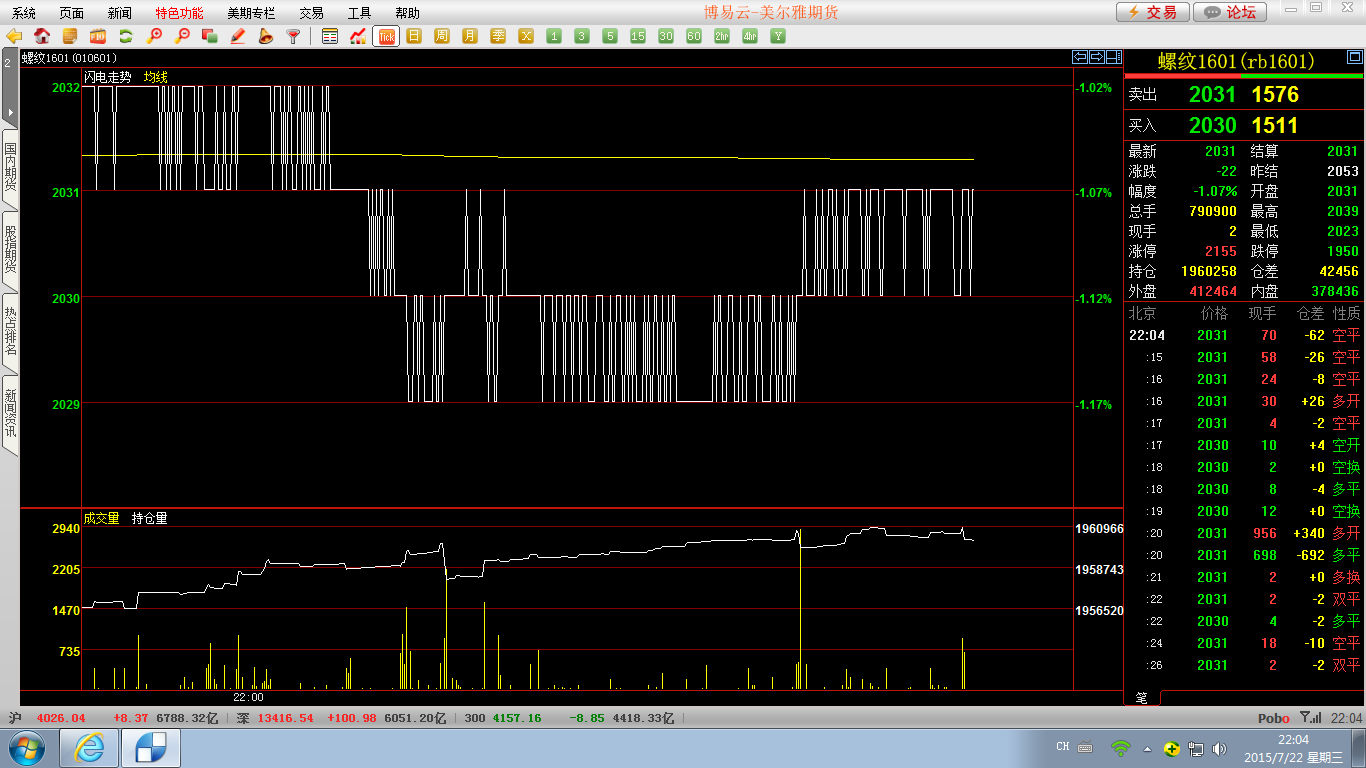Click the funnel filter icon

pos(293,36)
